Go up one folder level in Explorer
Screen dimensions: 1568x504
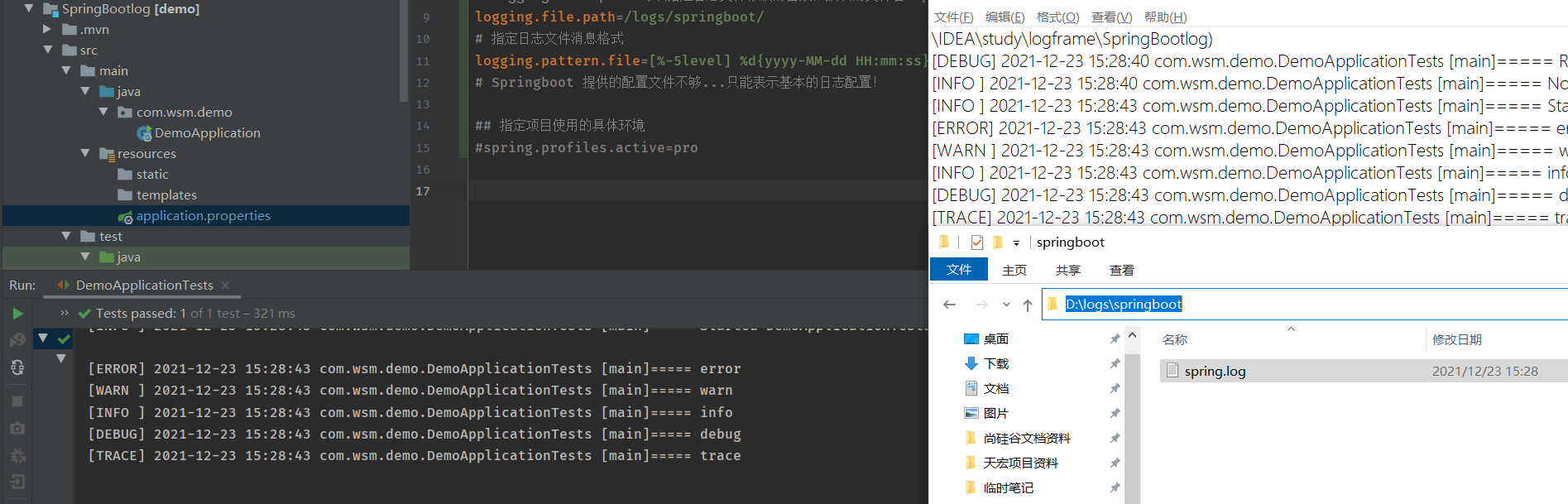click(1028, 305)
